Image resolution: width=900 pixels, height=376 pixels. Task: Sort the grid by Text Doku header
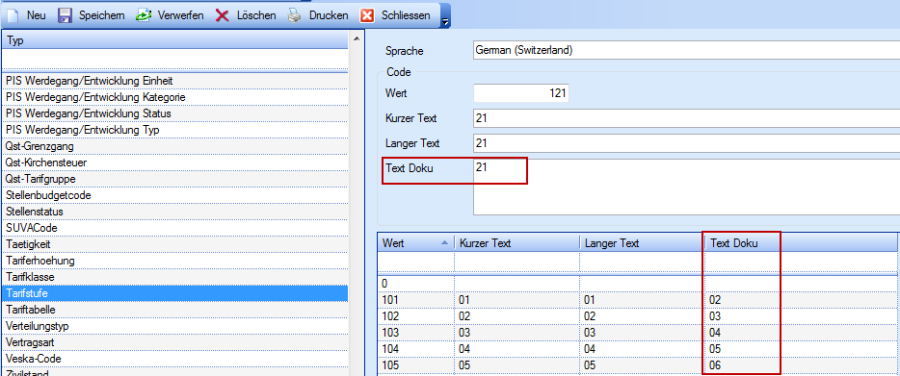pyautogui.click(x=801, y=243)
